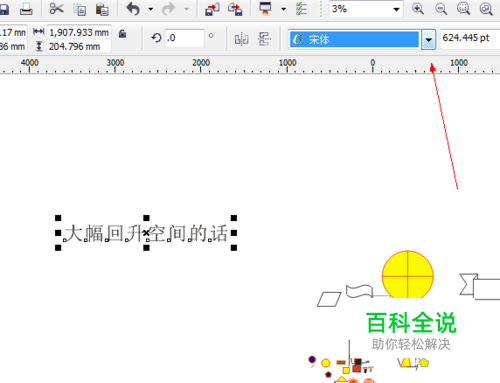Click the Mirror Horizontally icon
Viewport: 500px width, 383px height.
coord(241,39)
